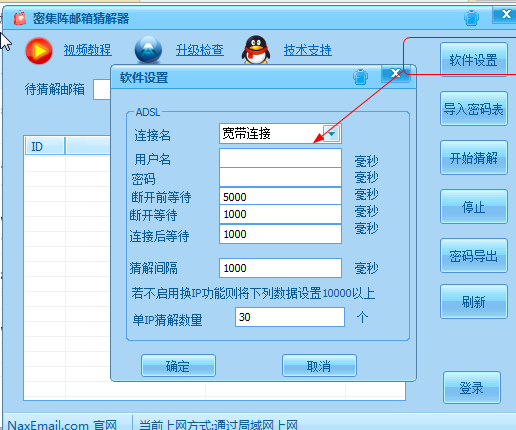Image resolution: width=516 pixels, height=430 pixels.
Task: Click the 密码导出 button
Action: [474, 256]
